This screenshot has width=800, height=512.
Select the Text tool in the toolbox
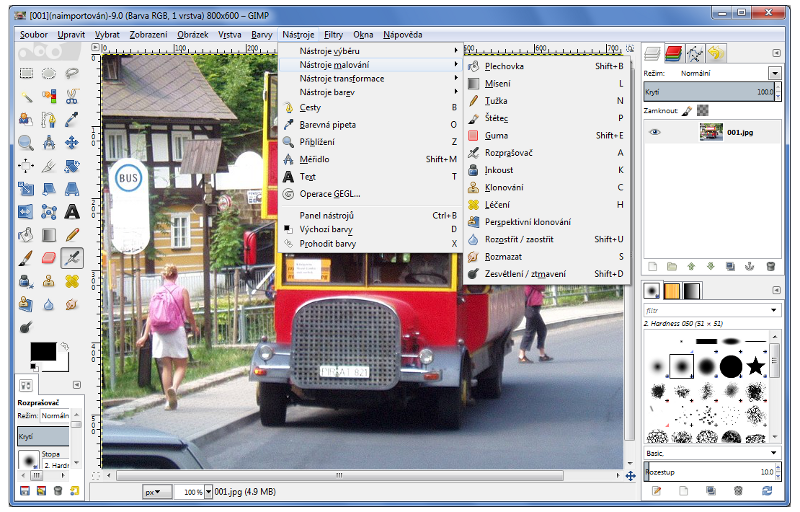pos(72,211)
